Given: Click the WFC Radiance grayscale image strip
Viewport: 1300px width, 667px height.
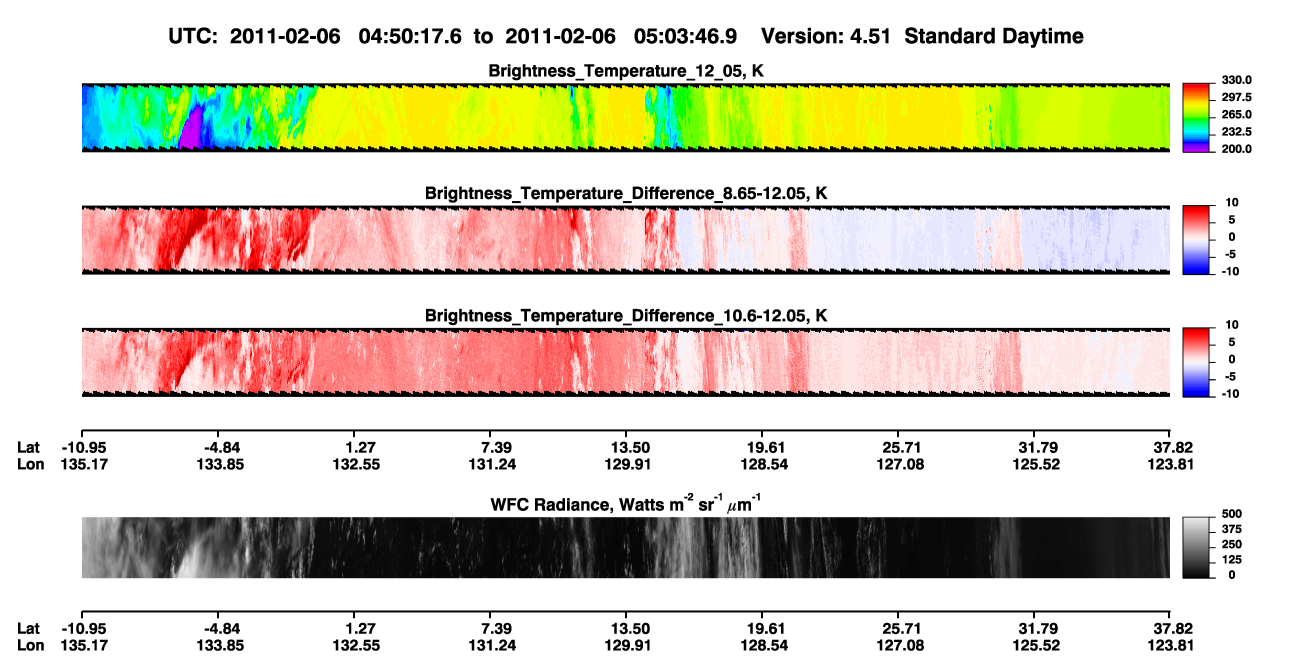Looking at the screenshot, I should pyautogui.click(x=625, y=547).
